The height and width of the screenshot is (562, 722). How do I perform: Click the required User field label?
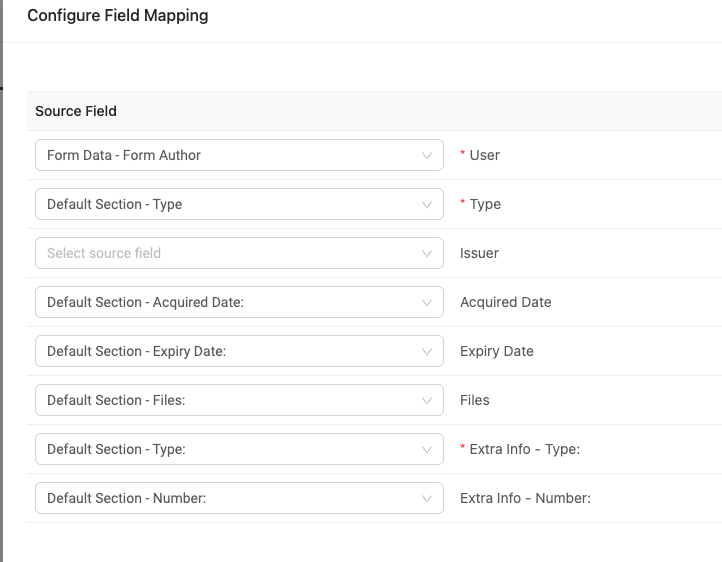[x=484, y=155]
